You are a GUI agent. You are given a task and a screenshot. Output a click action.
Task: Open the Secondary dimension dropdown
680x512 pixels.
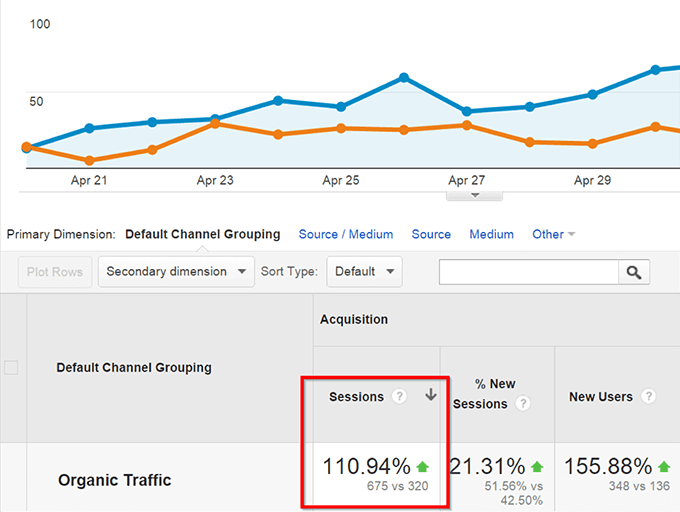[176, 271]
